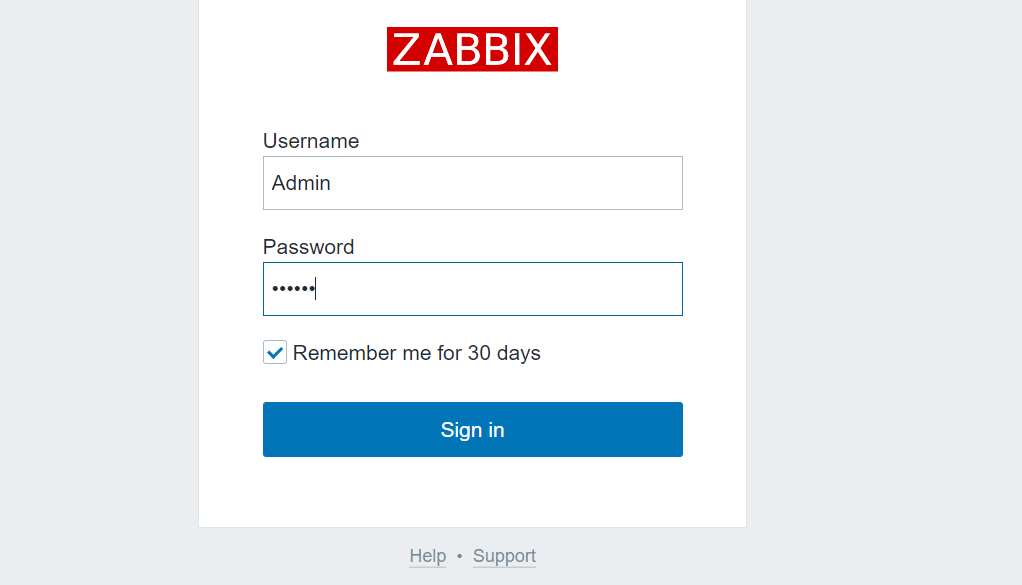Open the Support link
Screen dimensions: 1022x585
click(x=504, y=556)
